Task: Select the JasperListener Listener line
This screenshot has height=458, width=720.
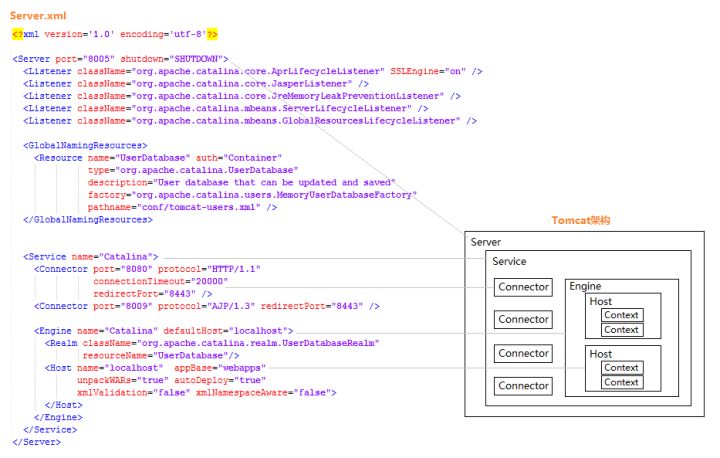Action: [196, 84]
